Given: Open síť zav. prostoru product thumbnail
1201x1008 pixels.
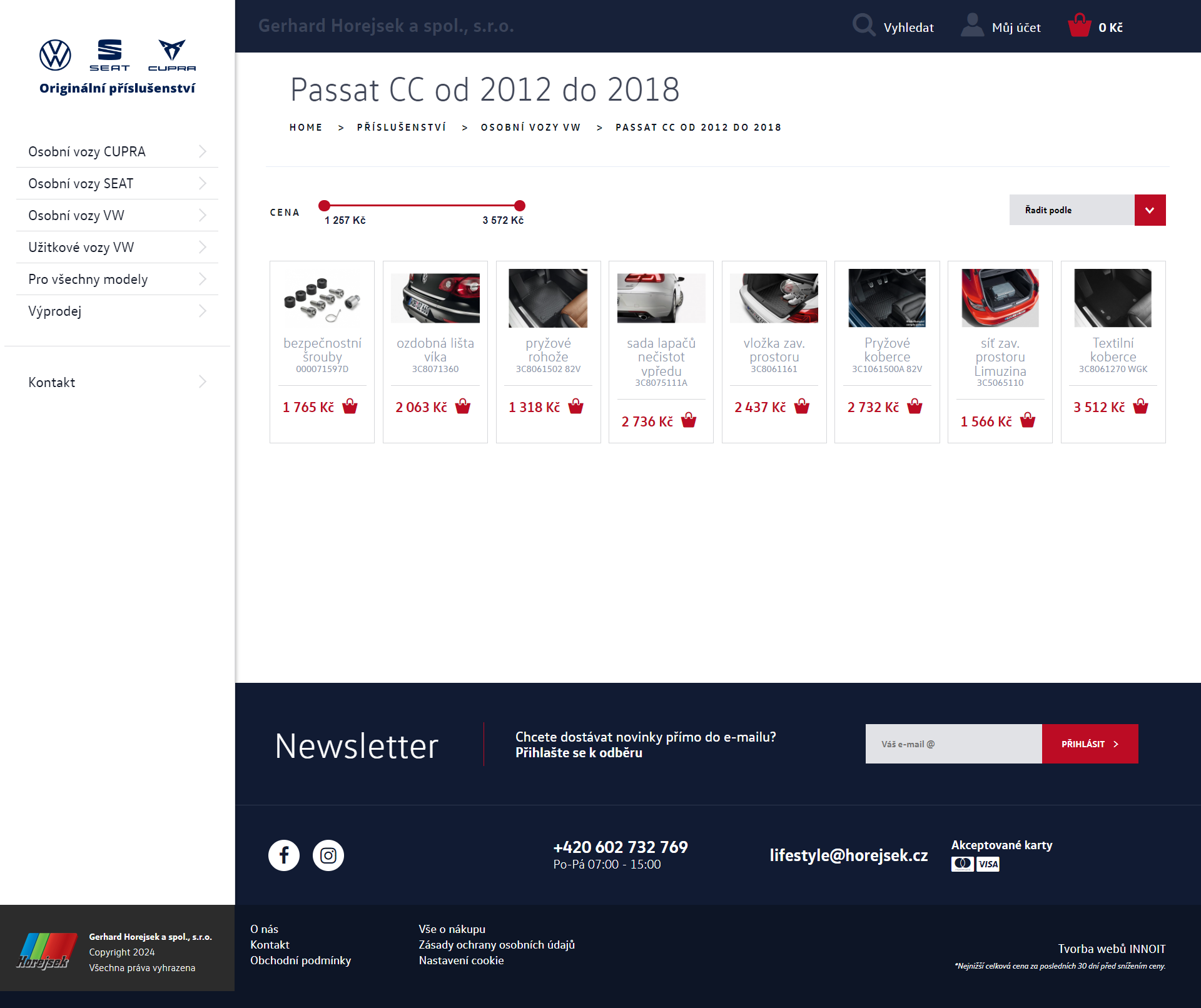Looking at the screenshot, I should pyautogui.click(x=1000, y=298).
